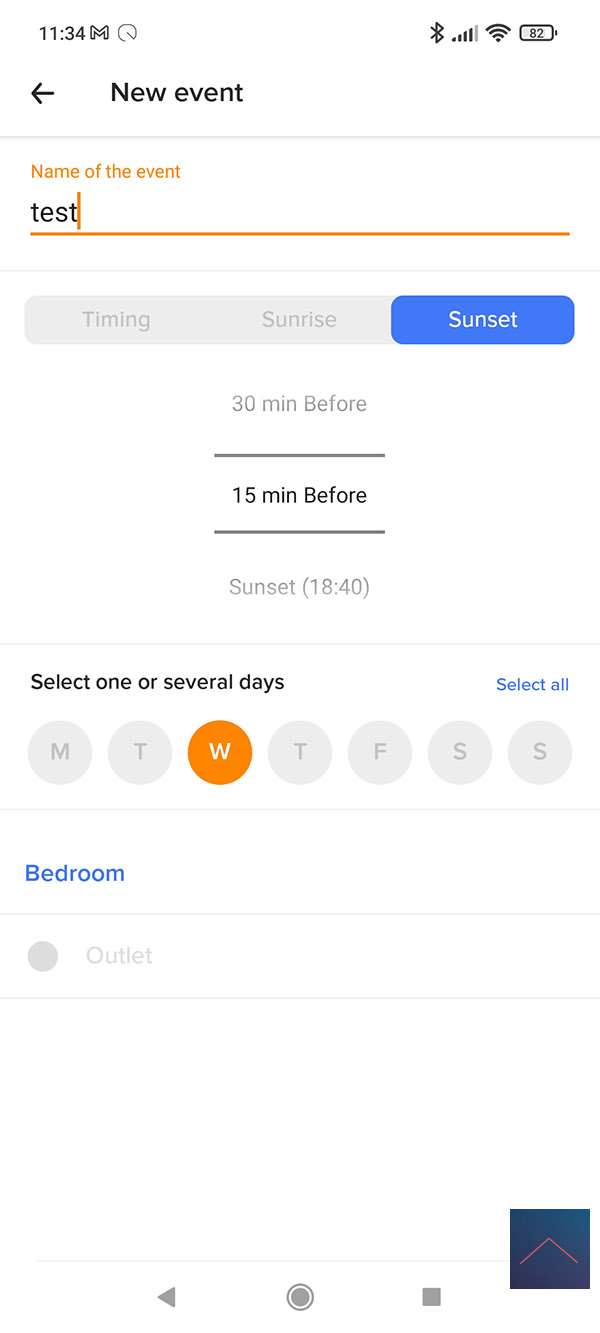Toggle Monday day circle

click(x=60, y=752)
